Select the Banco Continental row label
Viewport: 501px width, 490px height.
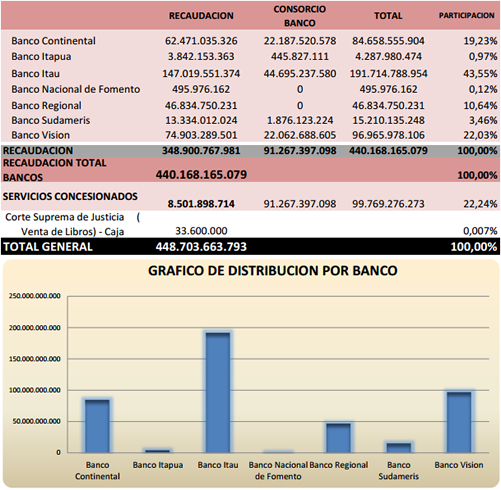tap(53, 41)
